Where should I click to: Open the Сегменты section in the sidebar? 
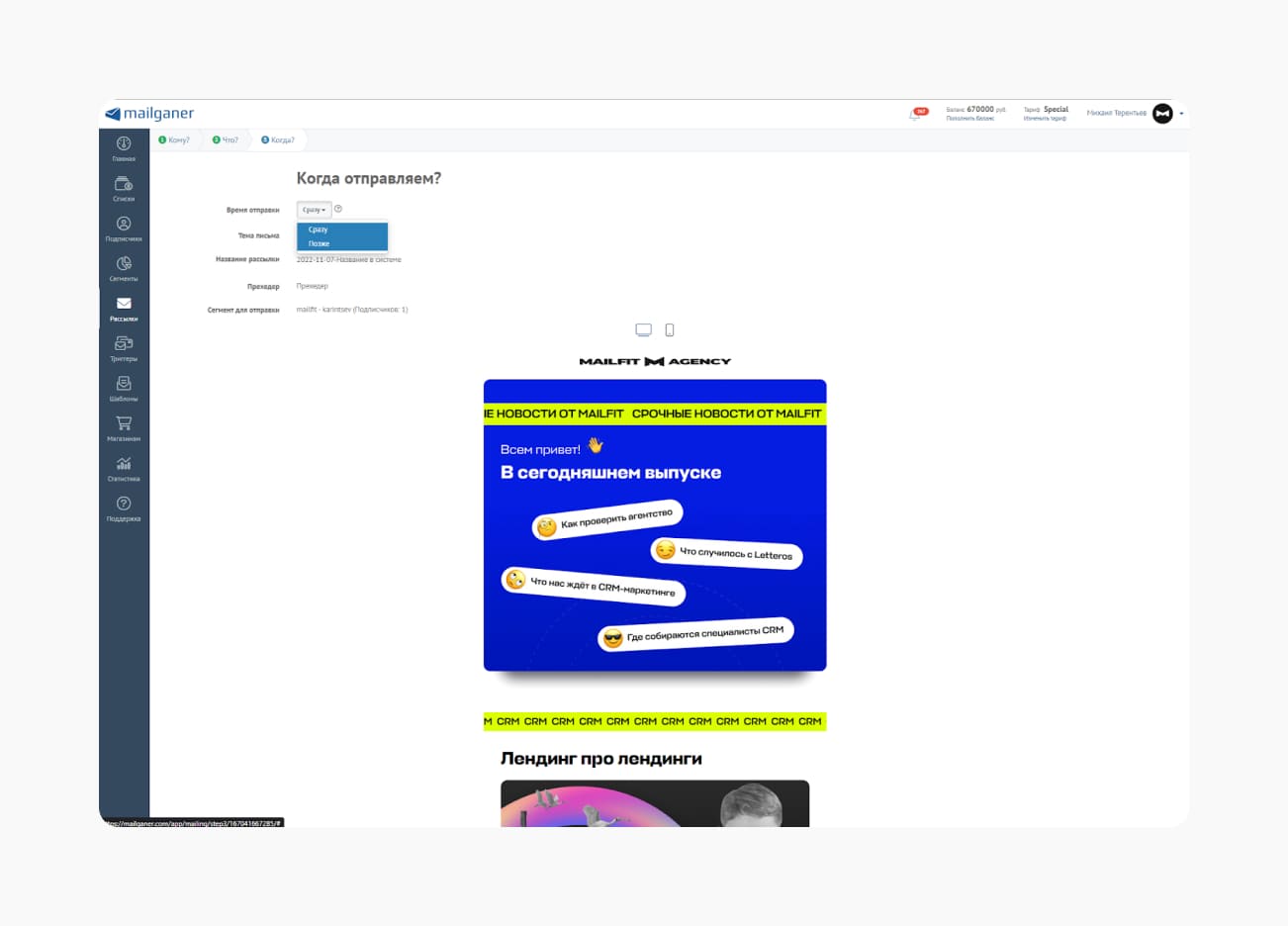tap(124, 268)
